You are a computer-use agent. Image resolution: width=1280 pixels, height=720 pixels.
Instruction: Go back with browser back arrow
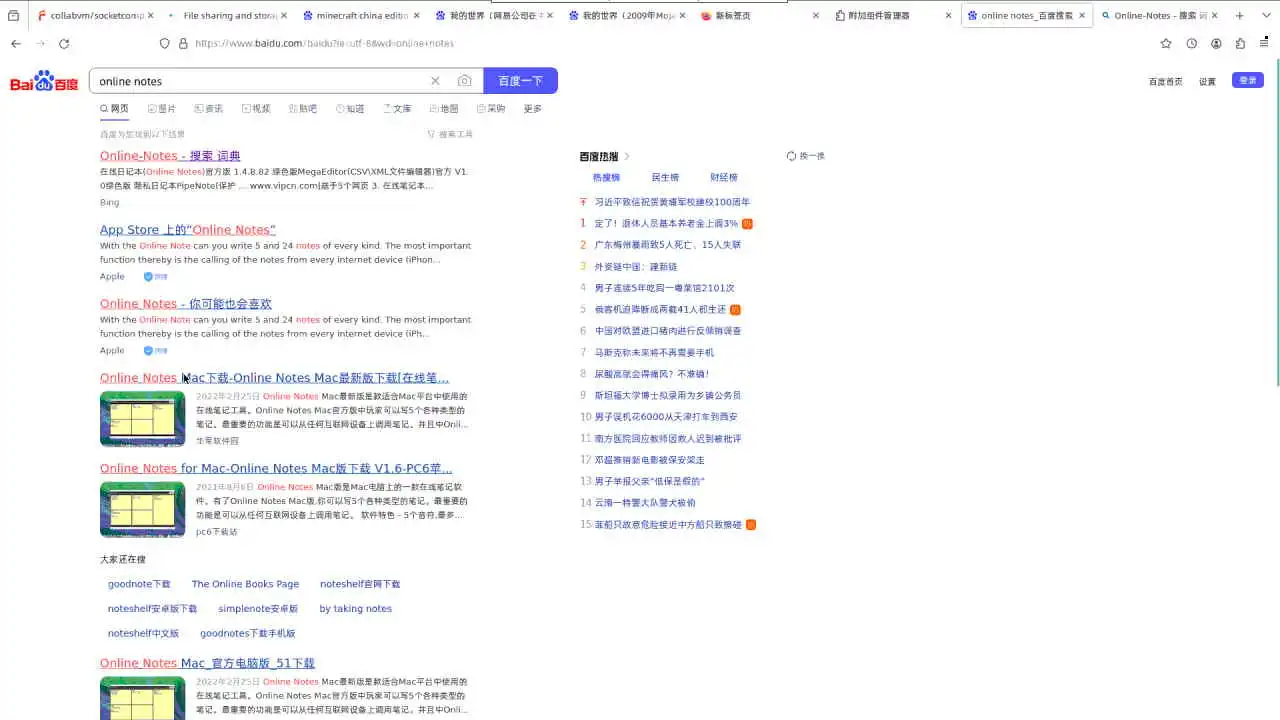tap(16, 43)
